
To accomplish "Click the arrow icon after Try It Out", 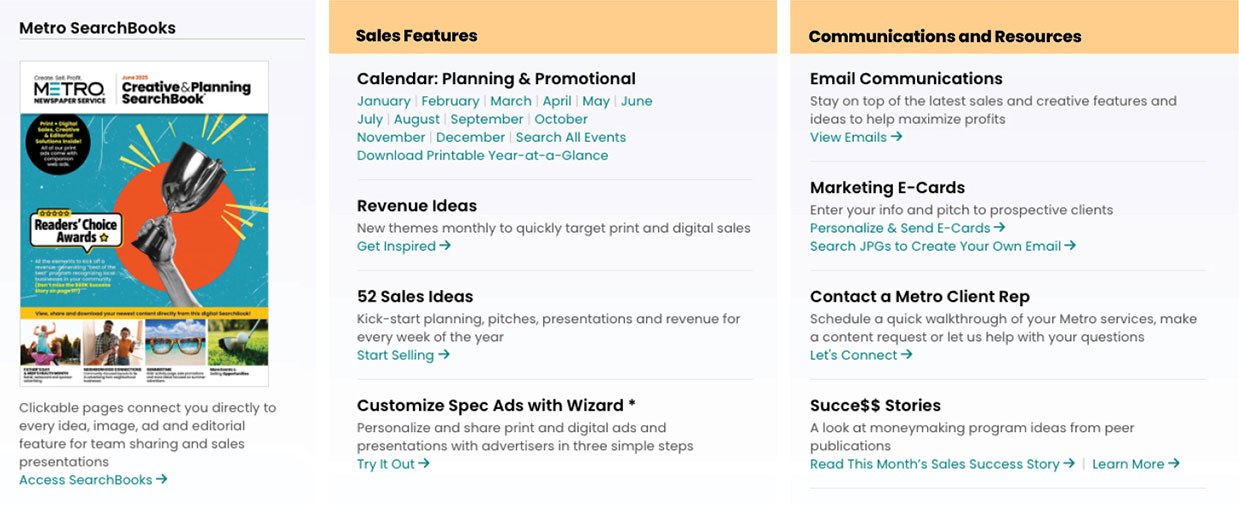I will tap(424, 464).
